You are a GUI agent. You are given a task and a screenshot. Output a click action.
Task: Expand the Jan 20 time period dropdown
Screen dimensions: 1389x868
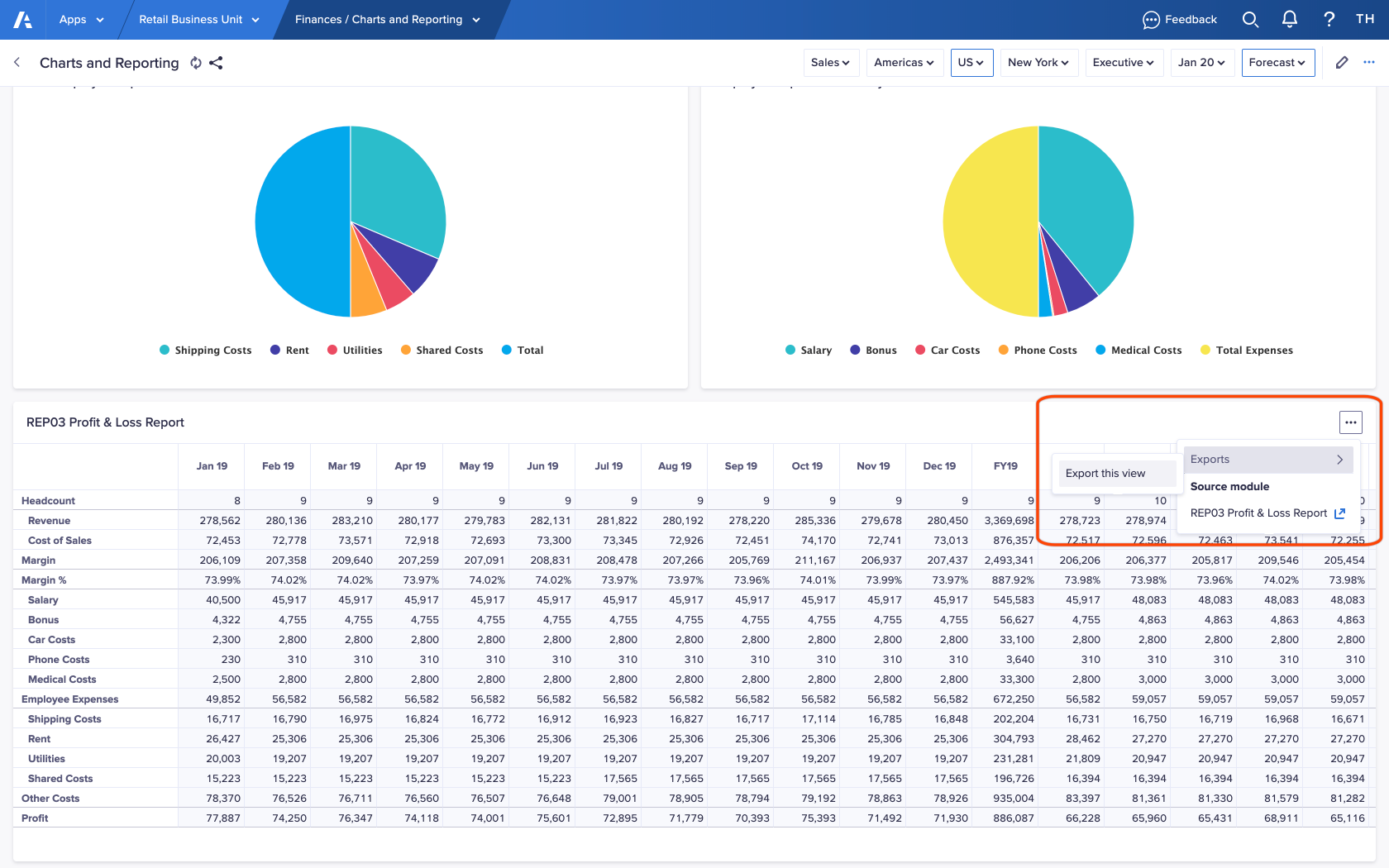[x=1201, y=62]
